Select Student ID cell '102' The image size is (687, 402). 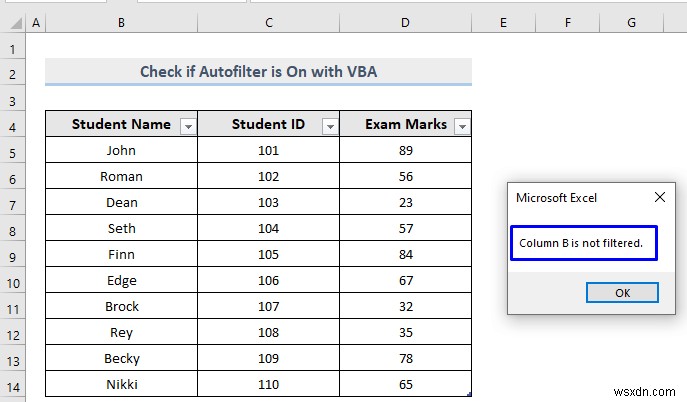click(x=269, y=176)
